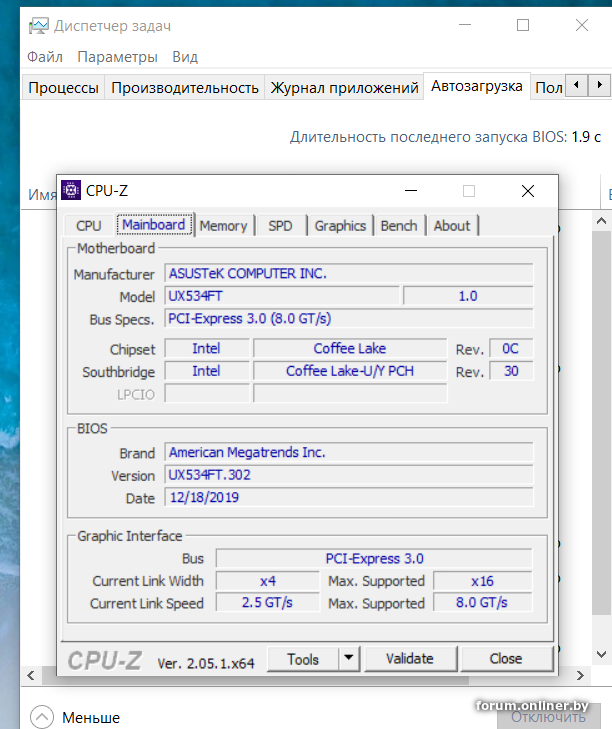
Task: Click the Current Link Width field x4
Action: [268, 581]
